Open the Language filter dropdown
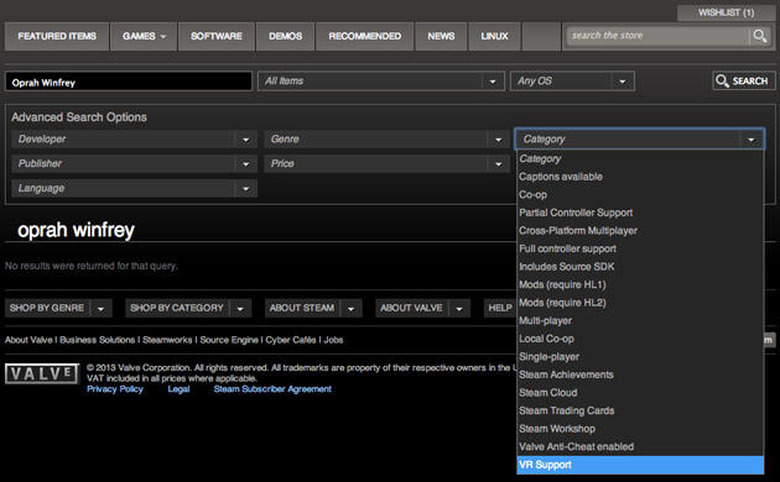Image resolution: width=780 pixels, height=482 pixels. (246, 188)
